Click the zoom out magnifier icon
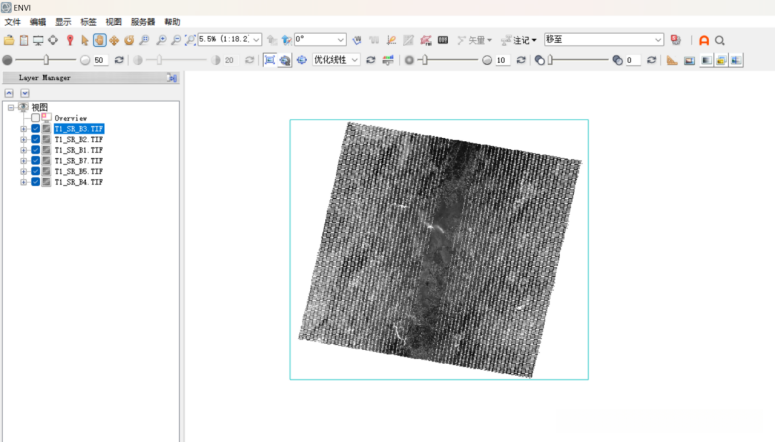 (176, 40)
